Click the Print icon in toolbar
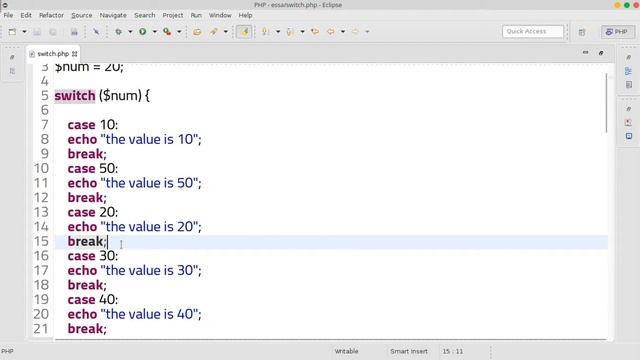640x360 pixels. [74, 31]
